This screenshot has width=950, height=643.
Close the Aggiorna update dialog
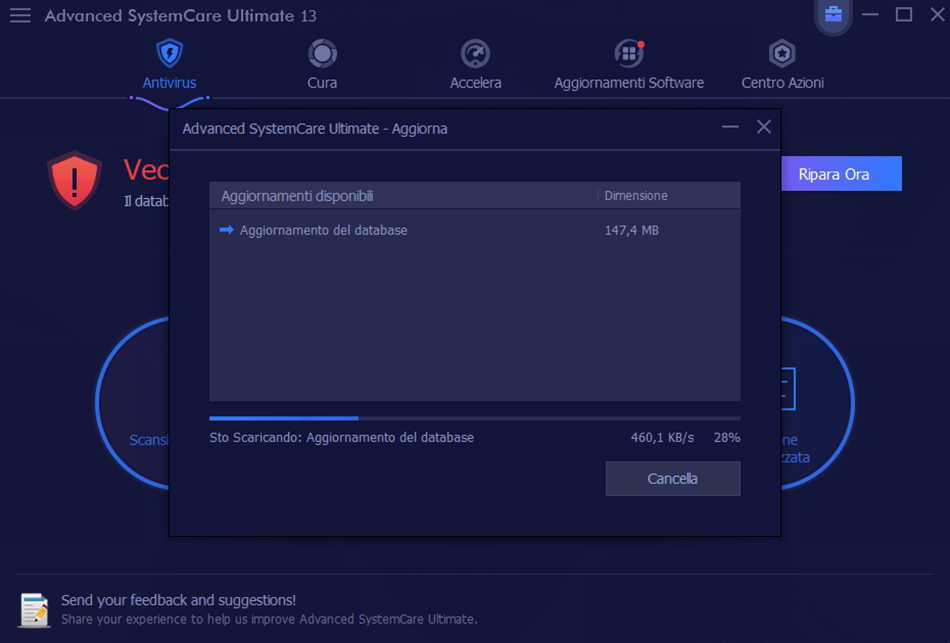pos(764,127)
